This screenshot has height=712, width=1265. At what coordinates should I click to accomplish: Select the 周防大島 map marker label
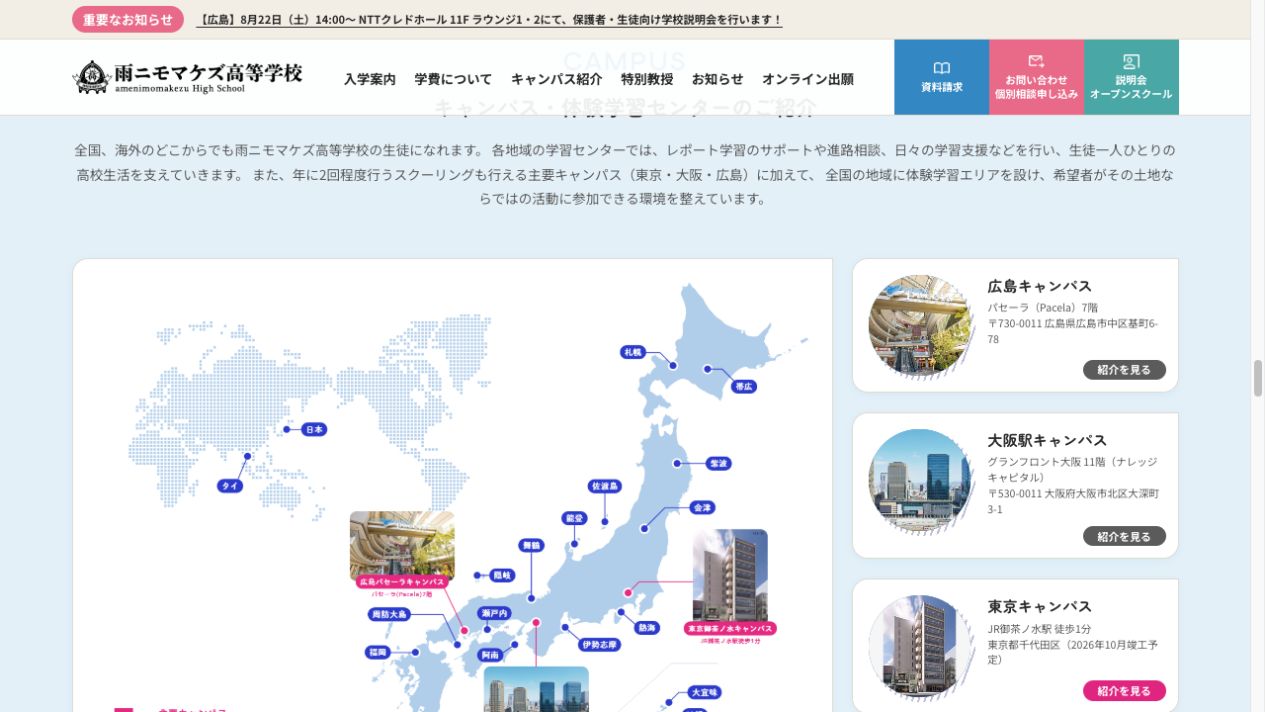click(389, 614)
